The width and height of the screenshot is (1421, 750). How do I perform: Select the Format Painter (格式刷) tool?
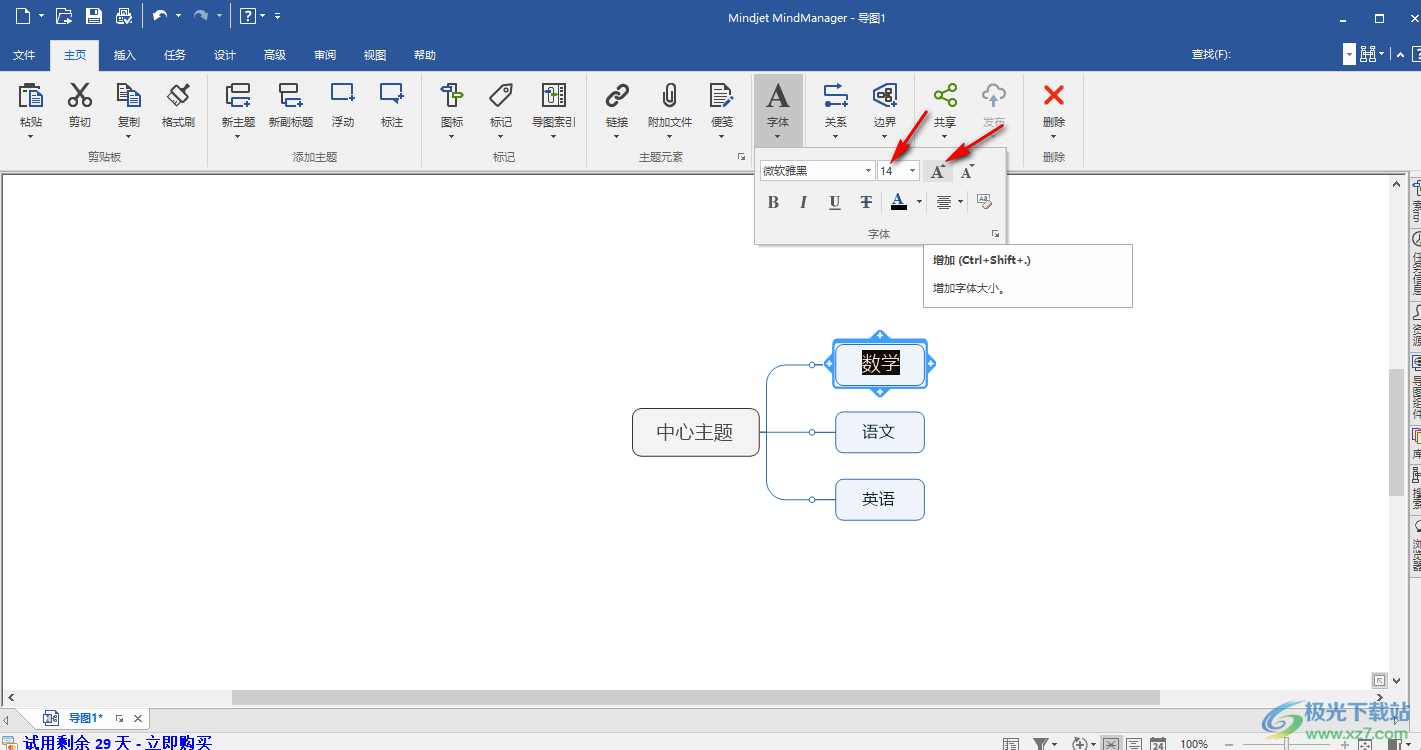(178, 95)
